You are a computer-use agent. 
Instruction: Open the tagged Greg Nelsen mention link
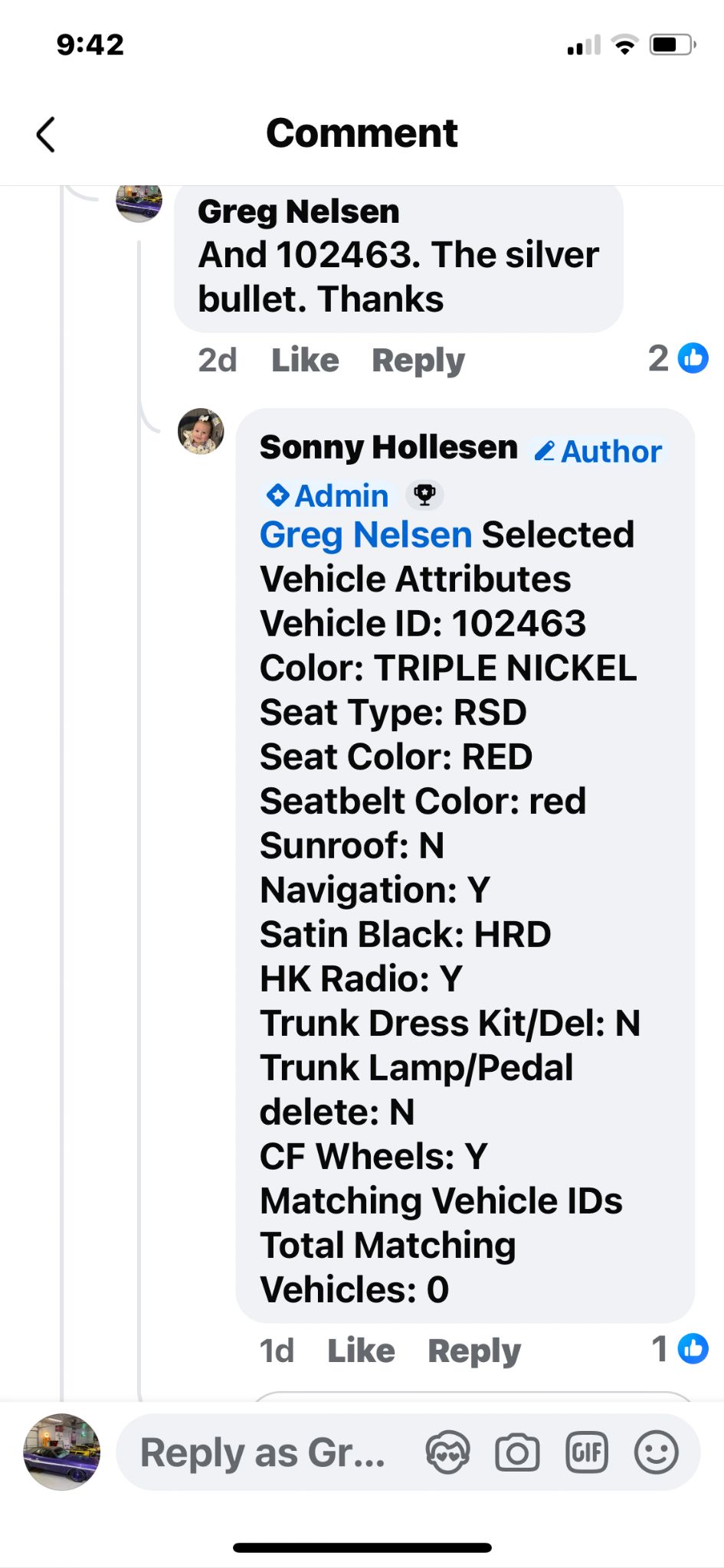[365, 534]
